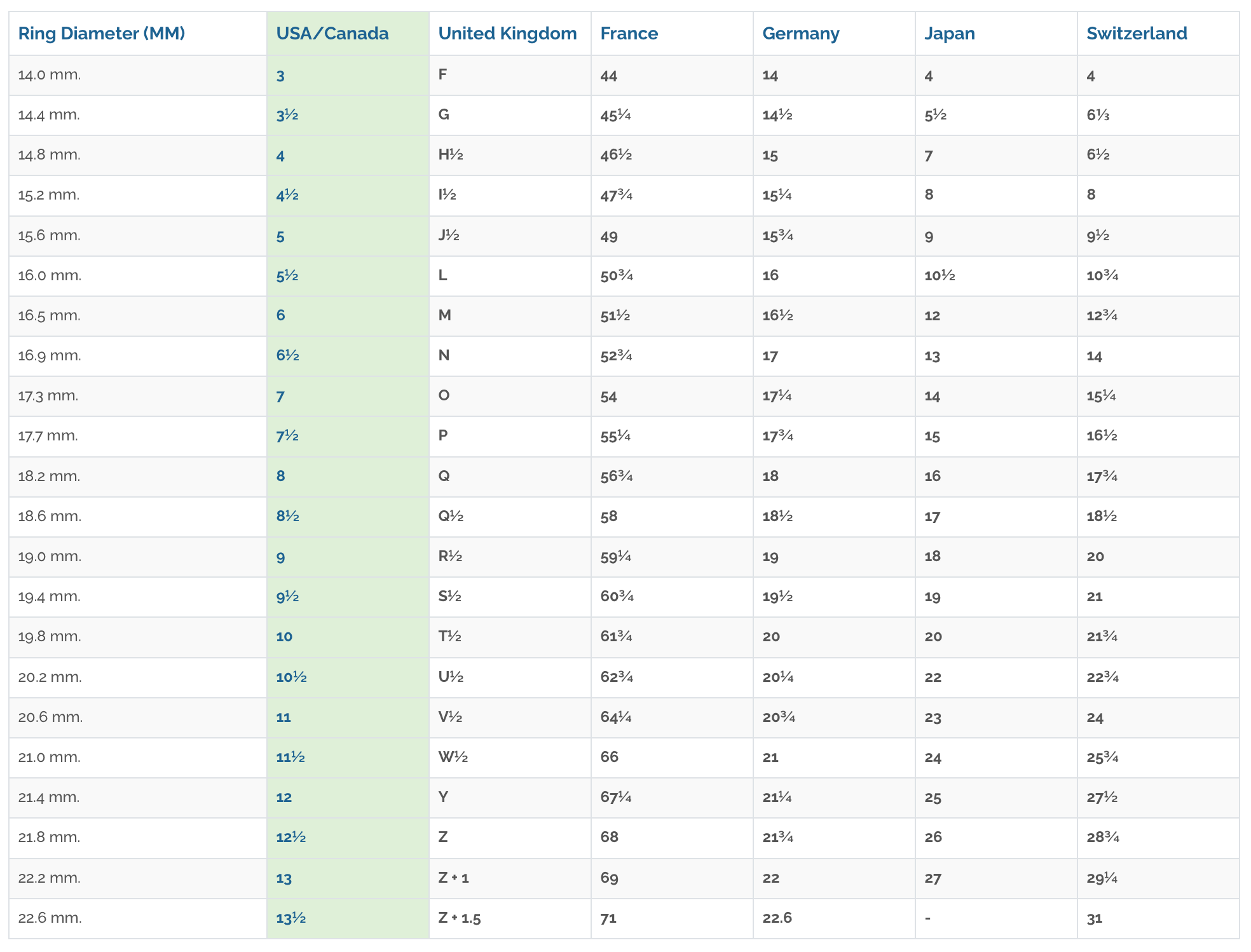Select the 22.6 mm. diameter cell

[x=138, y=918]
